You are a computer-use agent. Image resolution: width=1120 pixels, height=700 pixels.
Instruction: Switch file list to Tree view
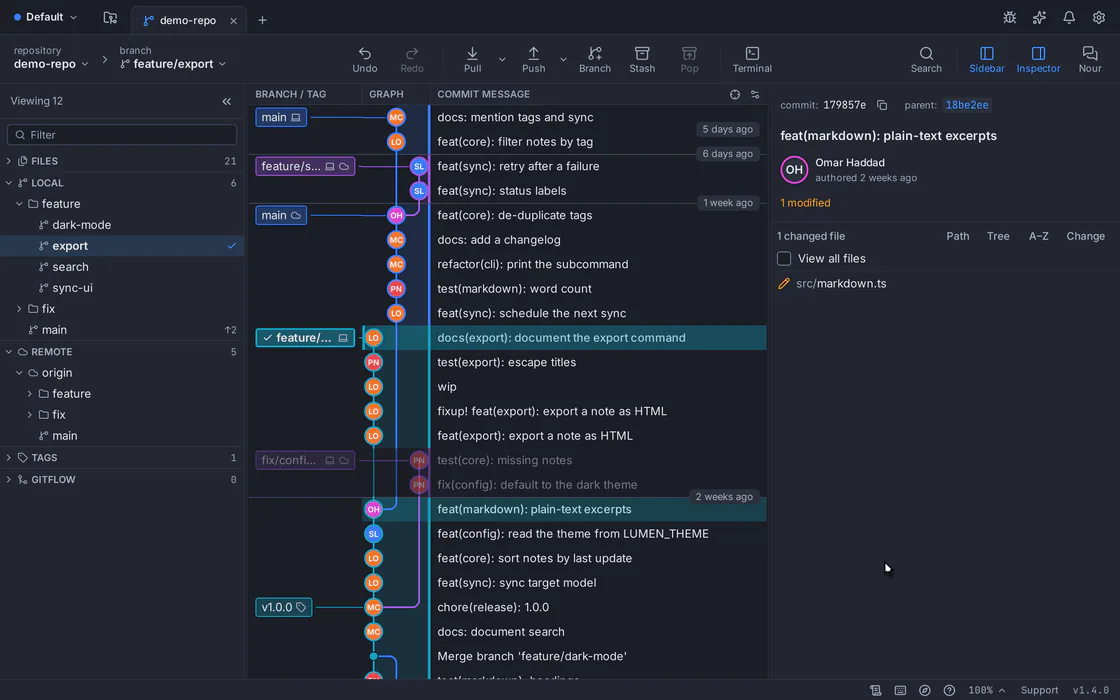(x=998, y=236)
